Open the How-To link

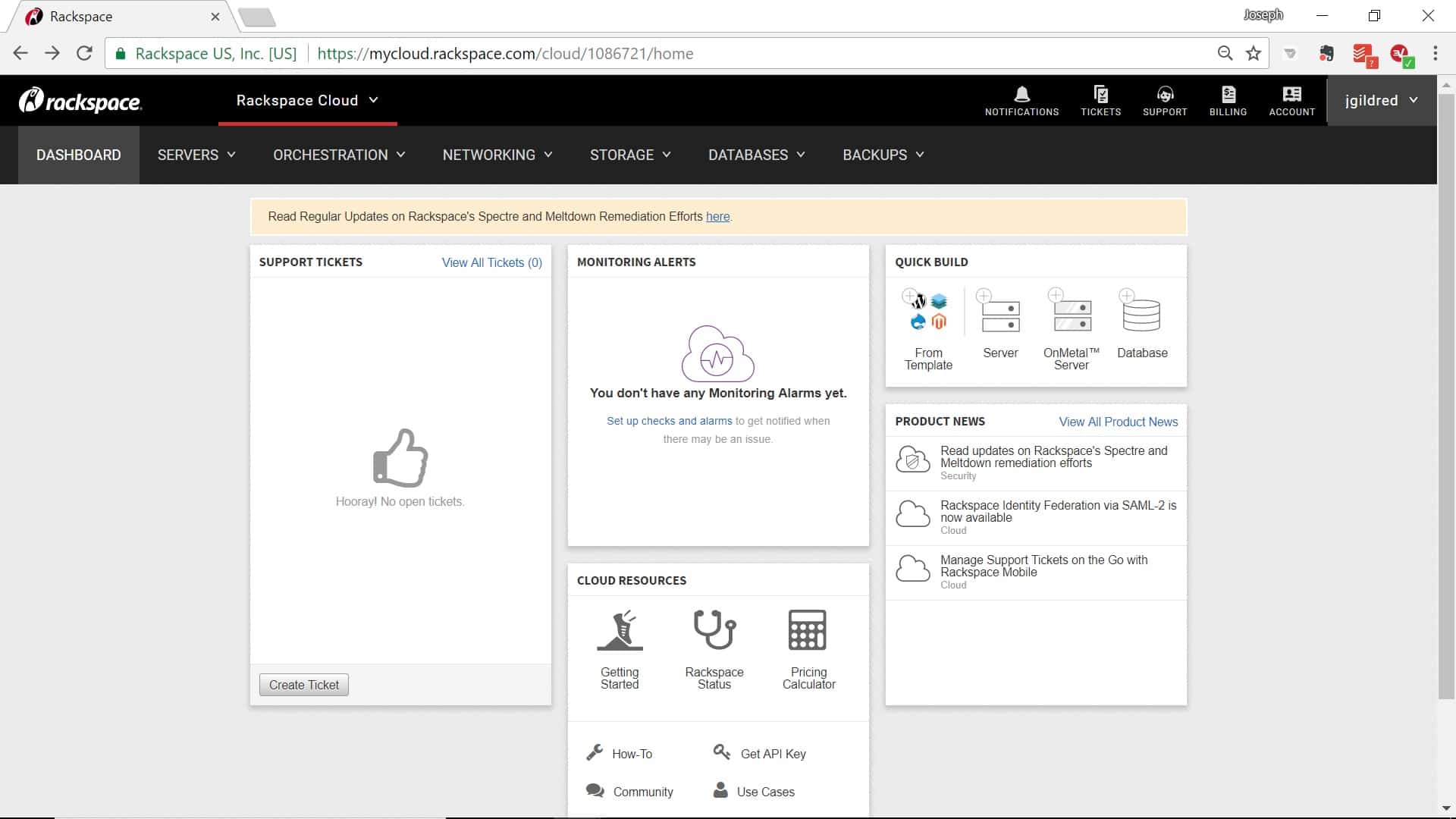coord(620,753)
